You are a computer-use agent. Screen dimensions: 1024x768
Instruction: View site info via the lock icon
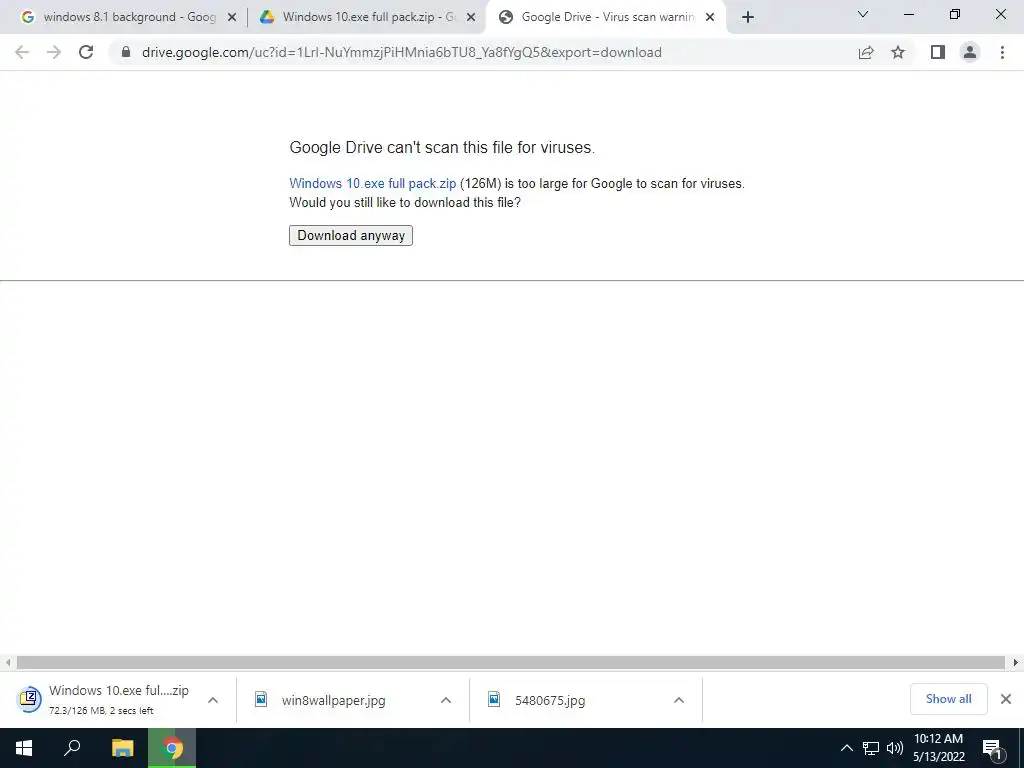point(126,52)
